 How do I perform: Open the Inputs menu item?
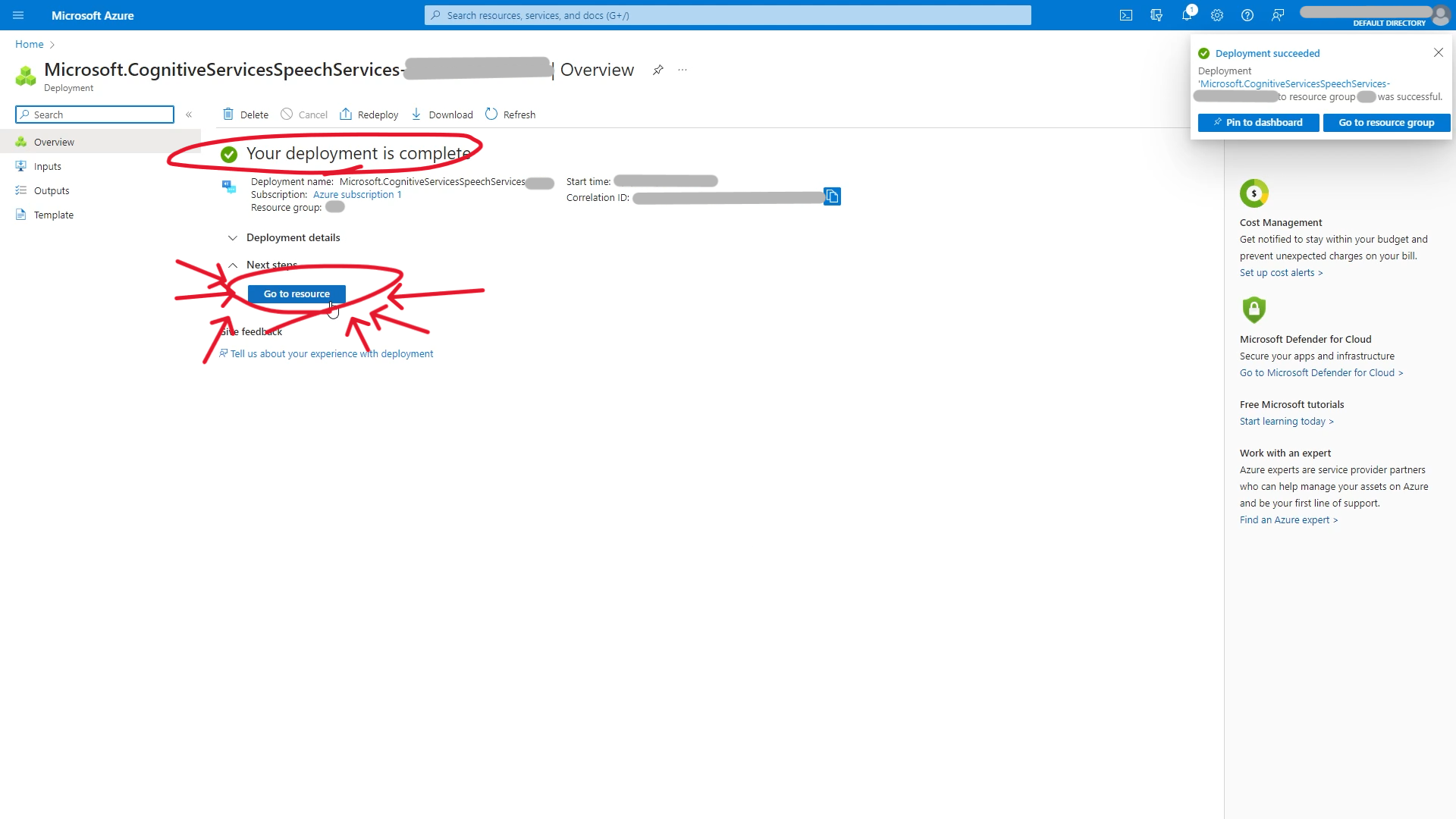[47, 167]
